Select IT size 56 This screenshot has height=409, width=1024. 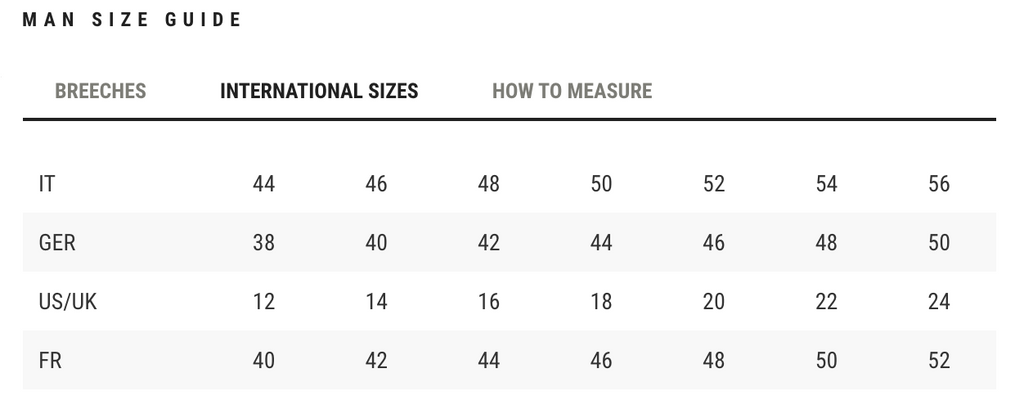click(939, 184)
